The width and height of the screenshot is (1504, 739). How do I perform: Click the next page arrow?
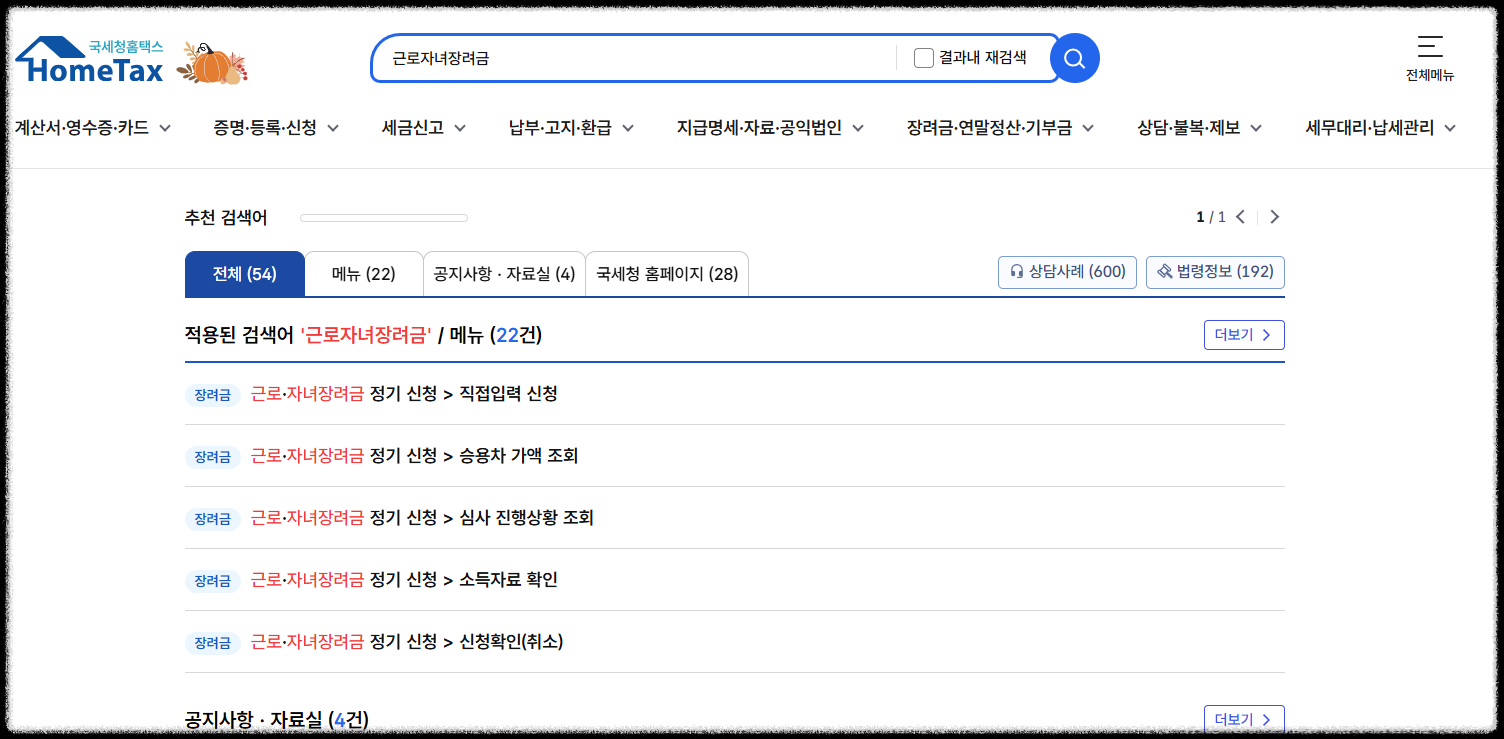pyautogui.click(x=1274, y=216)
